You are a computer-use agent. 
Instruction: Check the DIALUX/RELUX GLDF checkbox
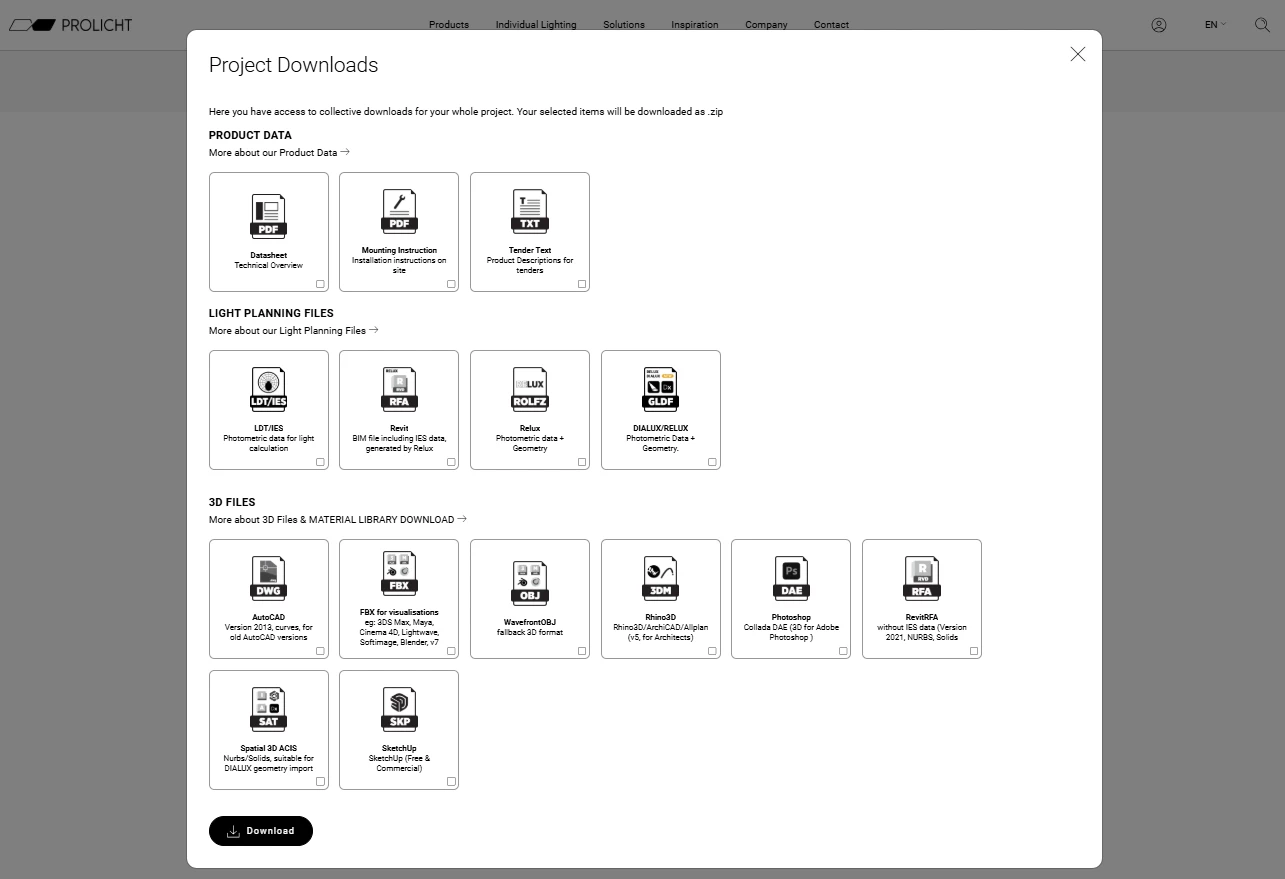pyautogui.click(x=712, y=461)
